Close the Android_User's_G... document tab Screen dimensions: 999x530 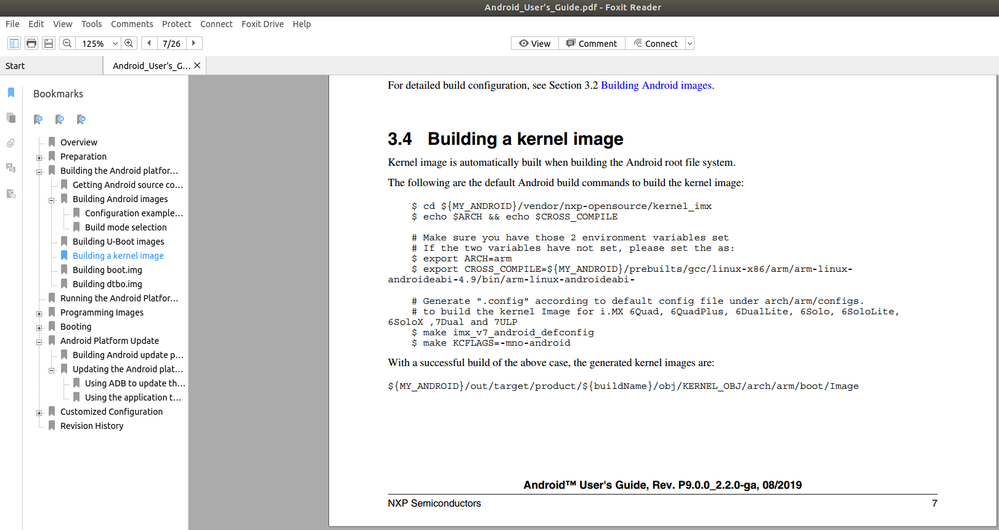tap(198, 66)
